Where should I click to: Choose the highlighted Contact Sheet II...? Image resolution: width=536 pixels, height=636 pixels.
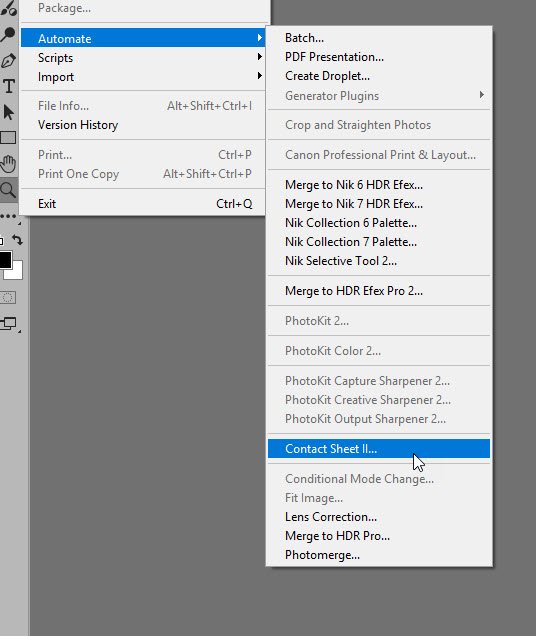point(379,449)
